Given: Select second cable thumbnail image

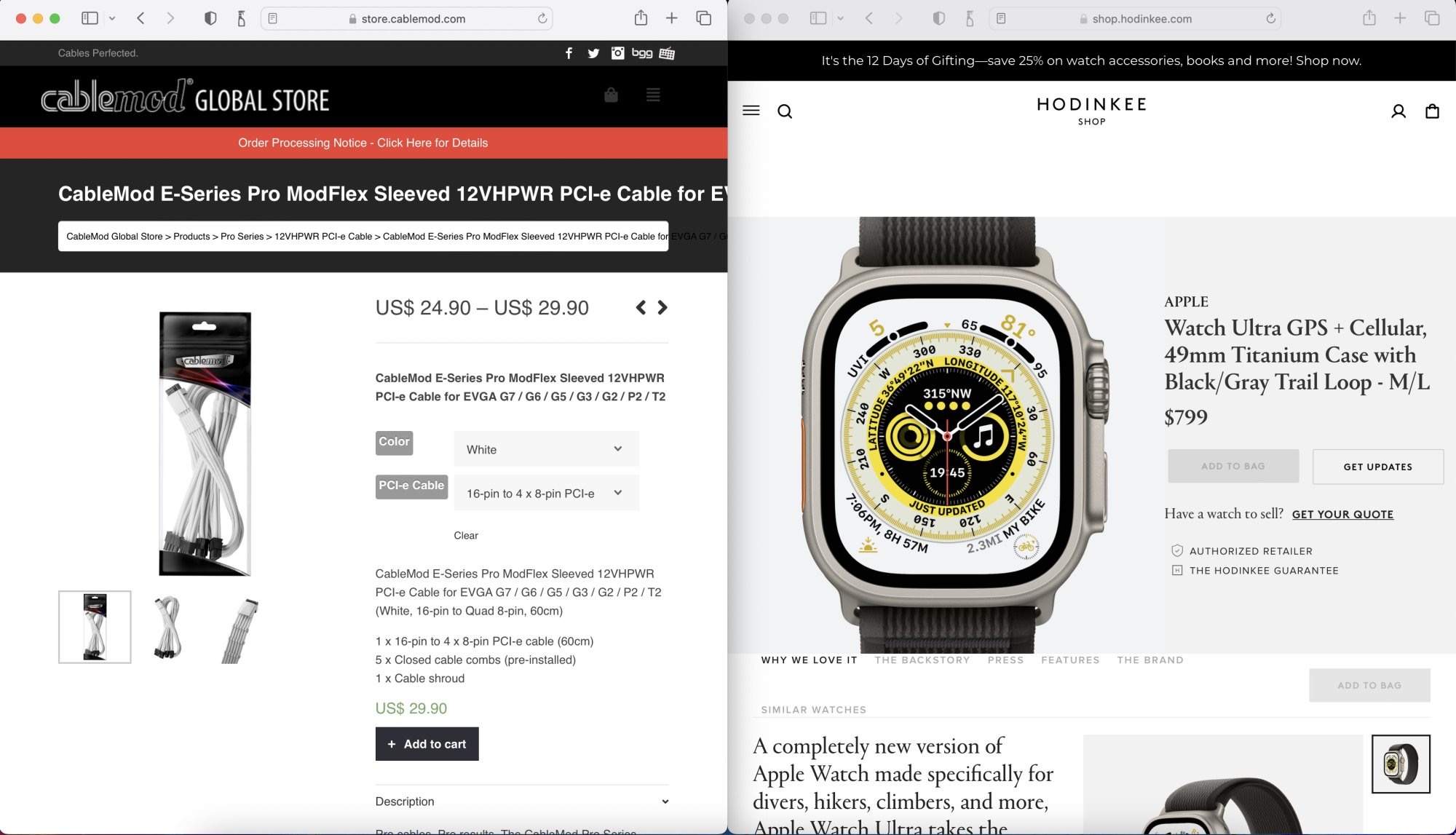Looking at the screenshot, I should pyautogui.click(x=167, y=627).
